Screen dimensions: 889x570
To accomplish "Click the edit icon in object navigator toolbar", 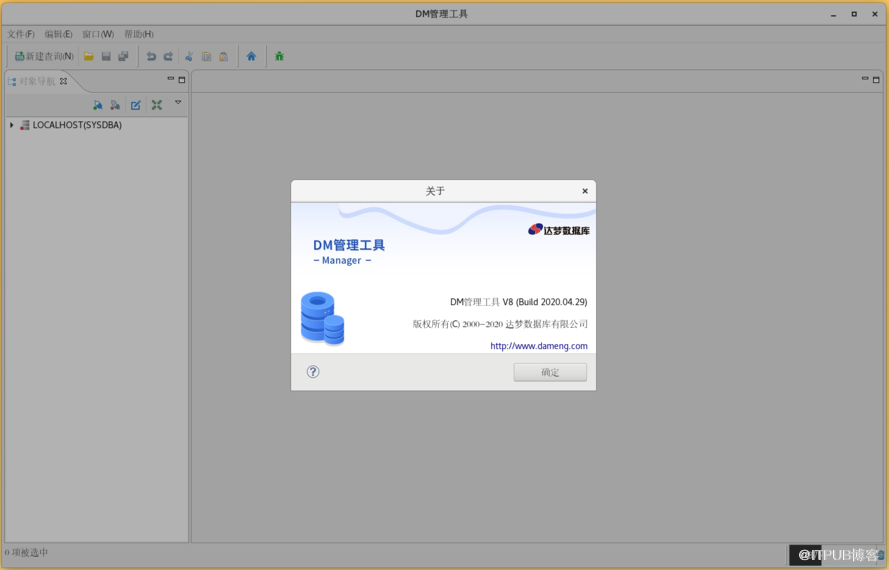I will click(x=136, y=105).
